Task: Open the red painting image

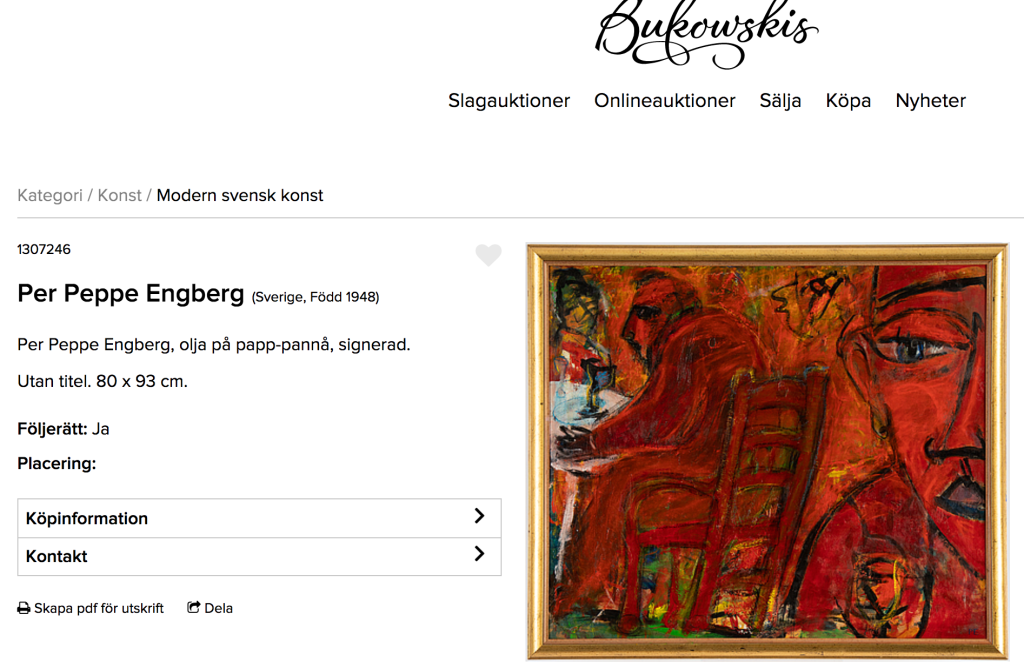Action: 767,452
